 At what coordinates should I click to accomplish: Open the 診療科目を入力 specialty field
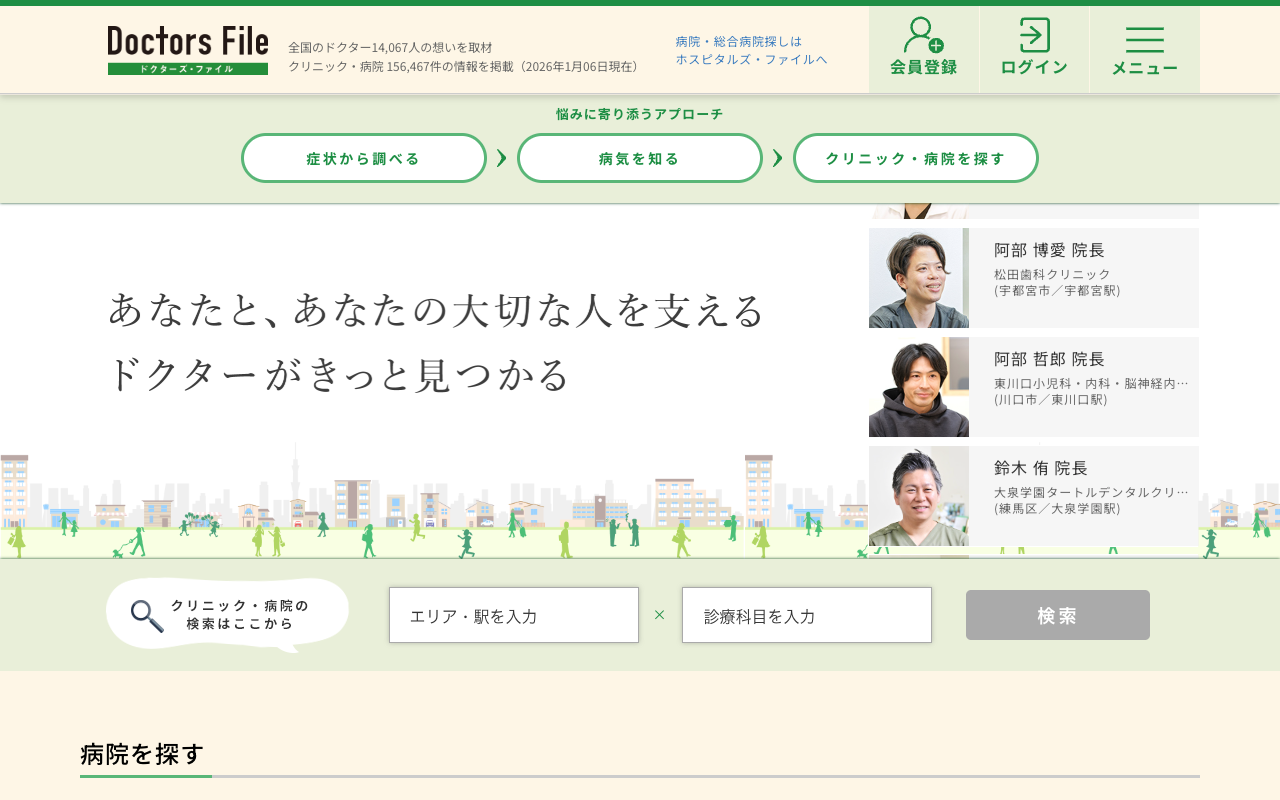pos(806,615)
